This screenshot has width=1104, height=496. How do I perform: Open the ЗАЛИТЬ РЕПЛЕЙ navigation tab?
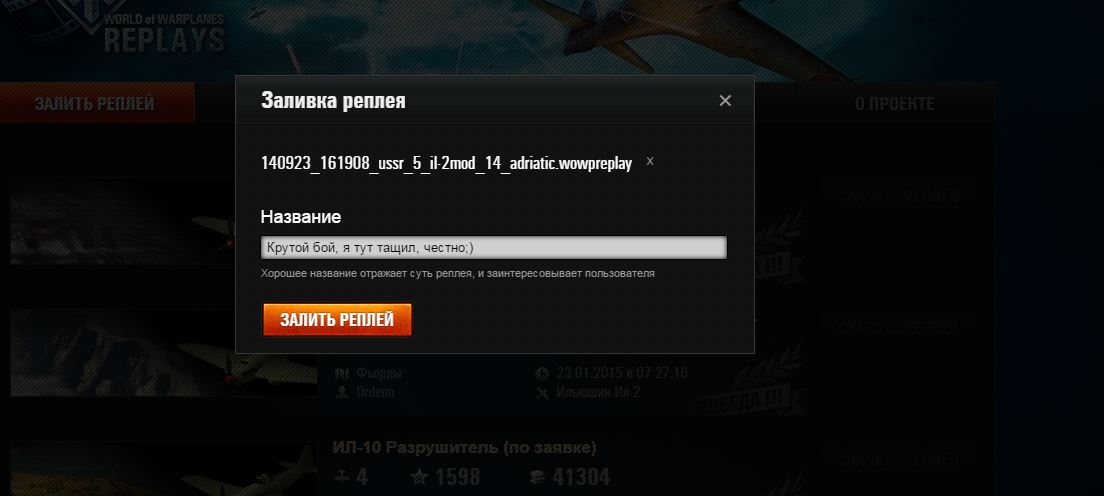click(x=97, y=103)
